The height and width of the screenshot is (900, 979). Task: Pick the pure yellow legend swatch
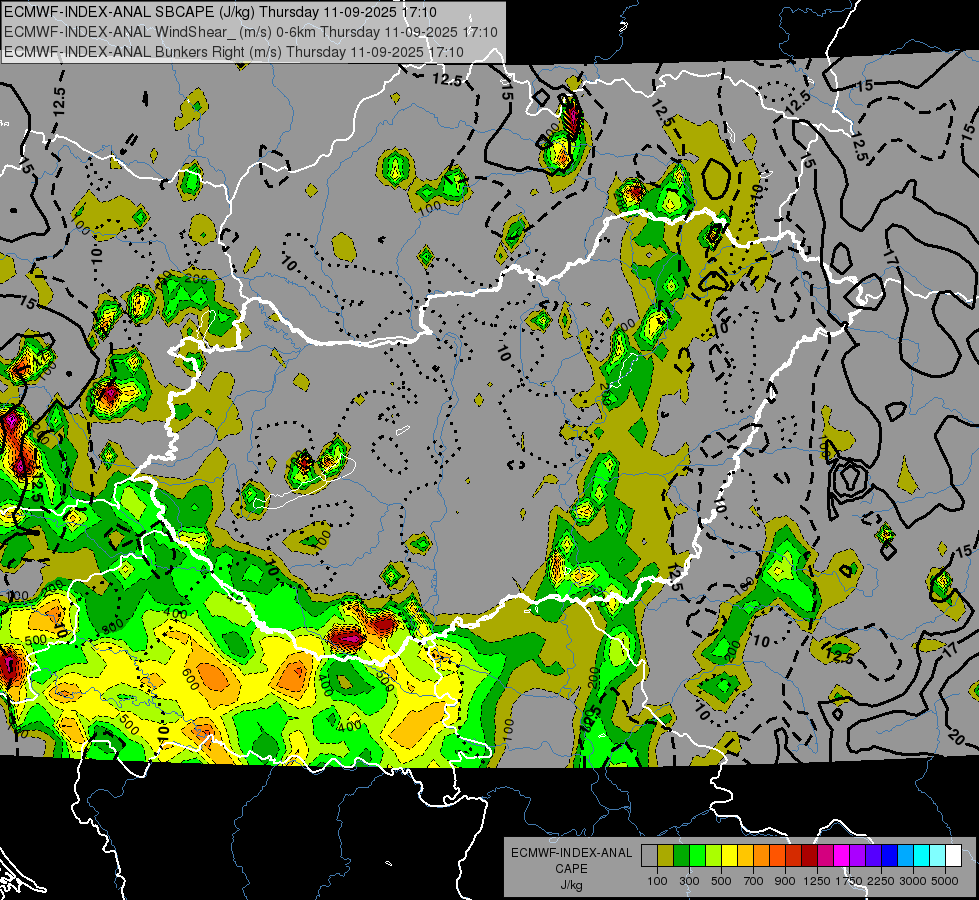[x=729, y=855]
